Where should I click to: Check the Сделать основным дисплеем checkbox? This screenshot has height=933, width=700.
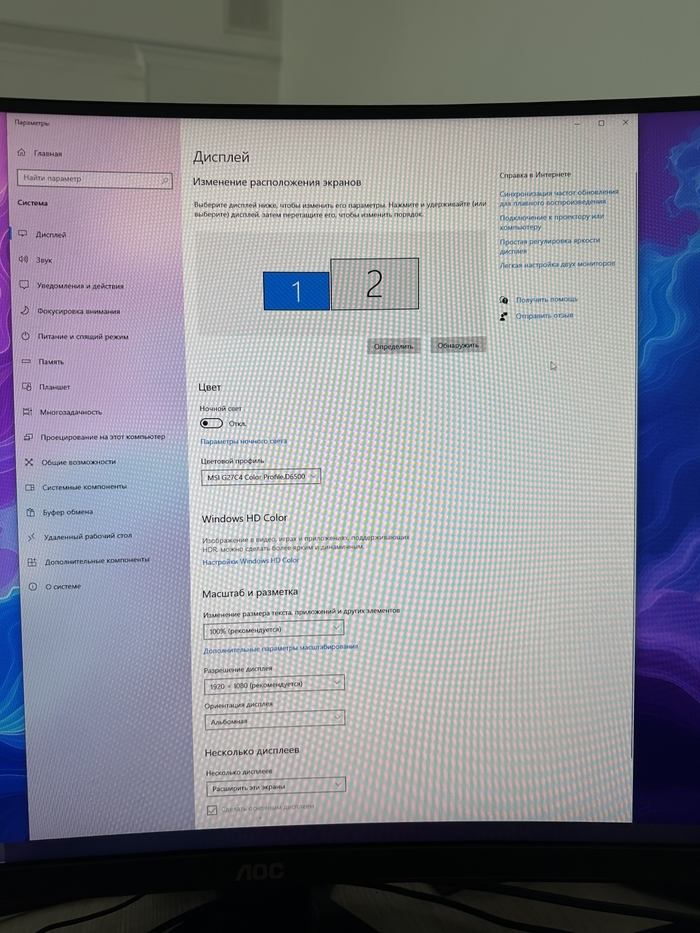point(211,808)
